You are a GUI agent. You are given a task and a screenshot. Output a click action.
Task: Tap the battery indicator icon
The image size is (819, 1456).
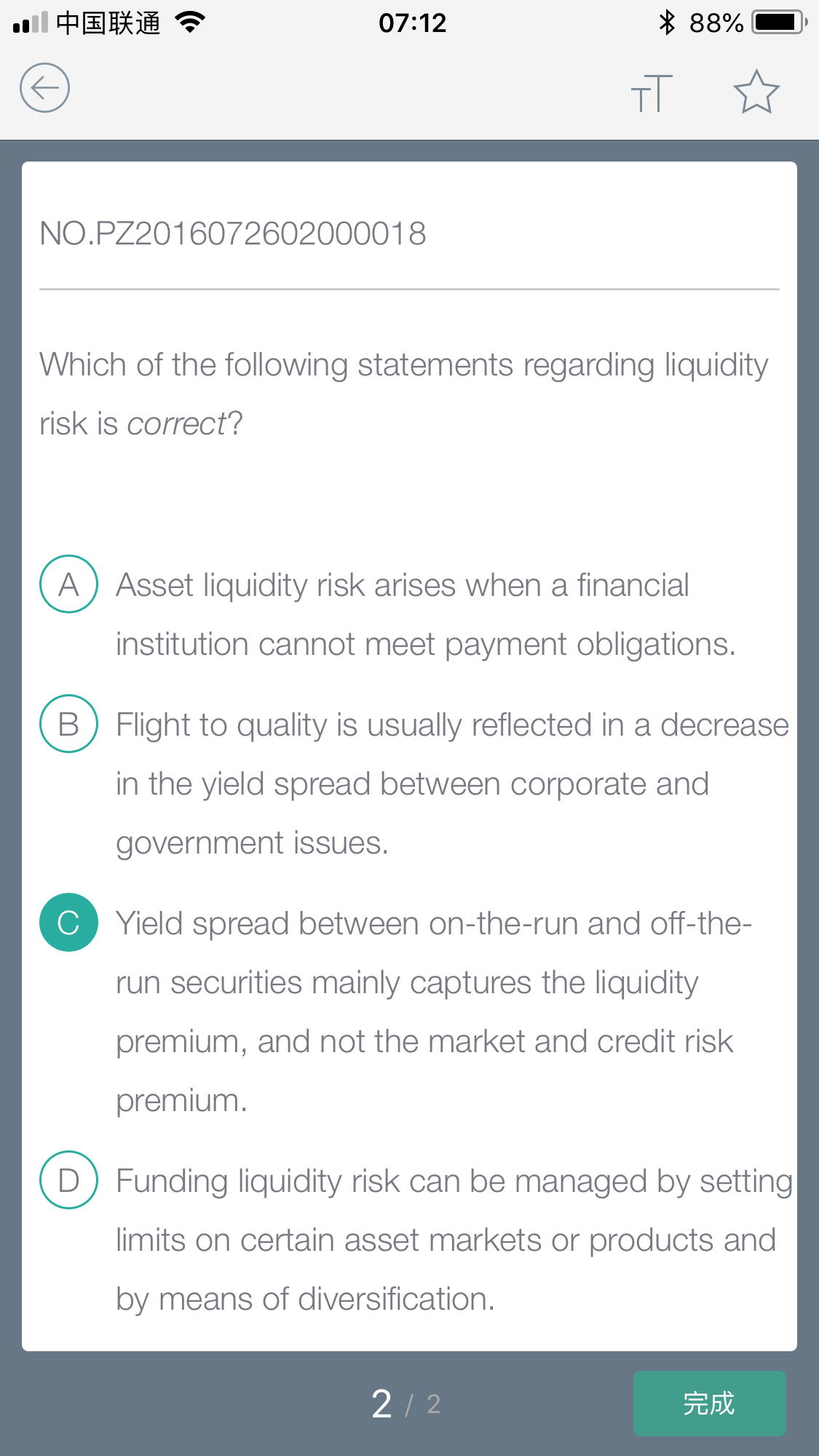780,23
